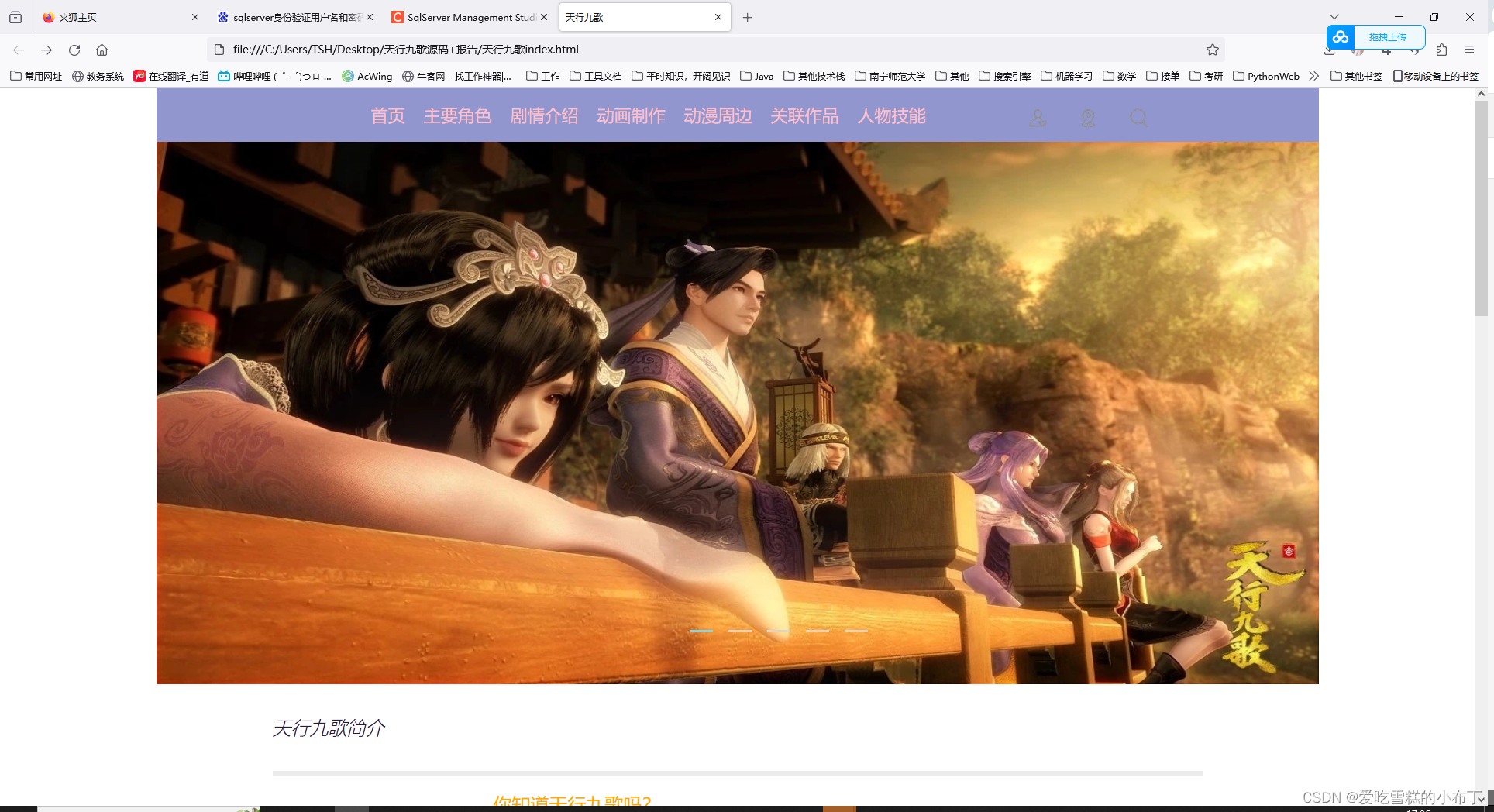Select the first carousel slide indicator
This screenshot has width=1494, height=812.
point(701,631)
